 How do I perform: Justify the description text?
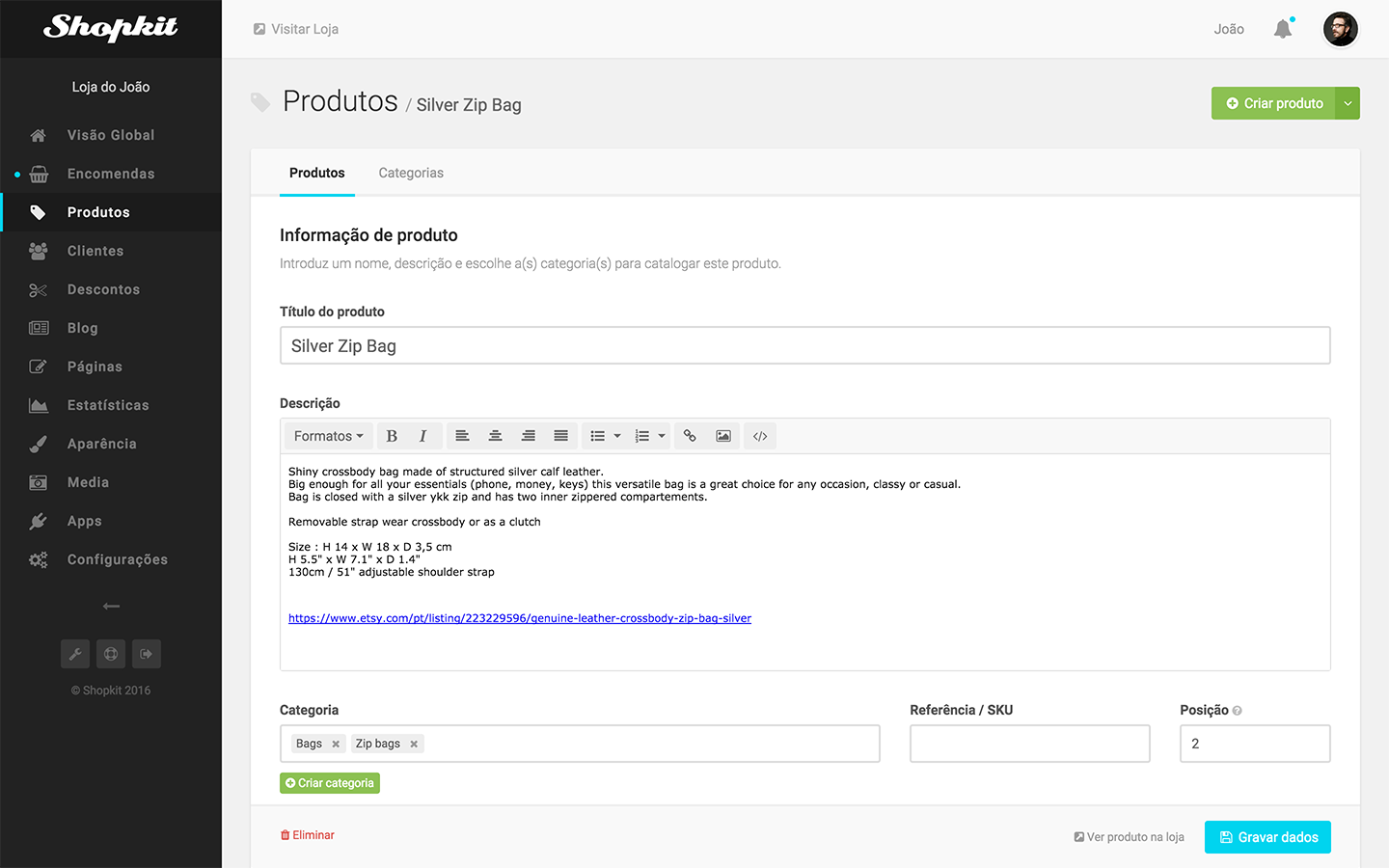tap(560, 435)
